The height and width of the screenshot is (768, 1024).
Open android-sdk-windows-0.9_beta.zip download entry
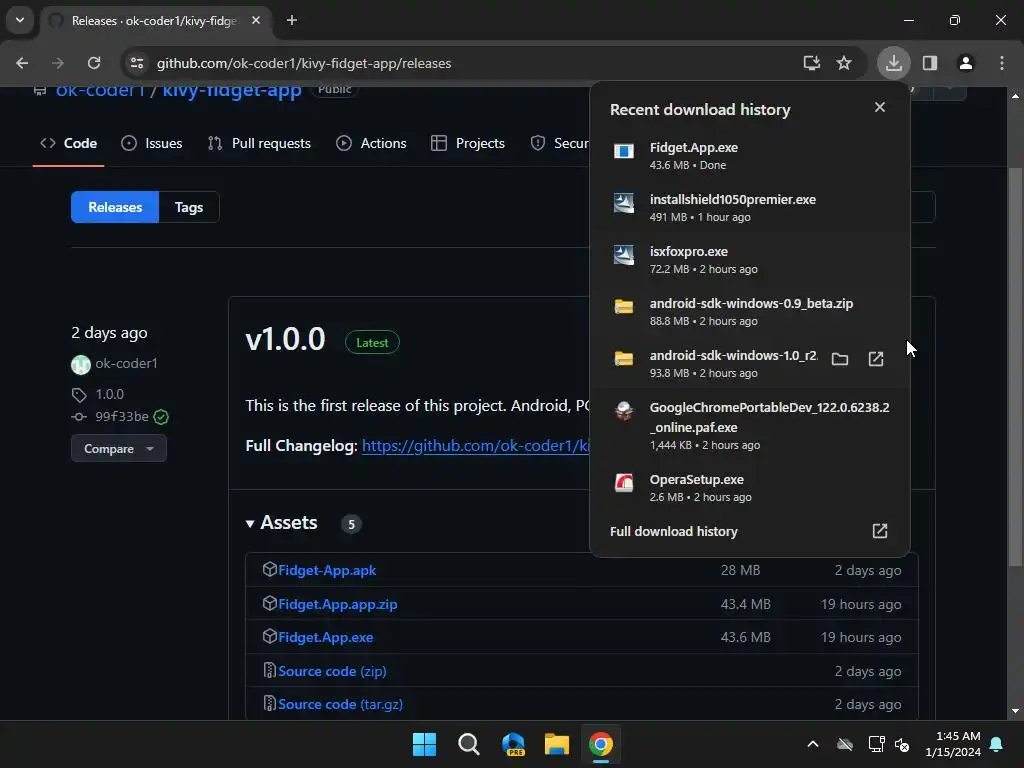coord(750,312)
